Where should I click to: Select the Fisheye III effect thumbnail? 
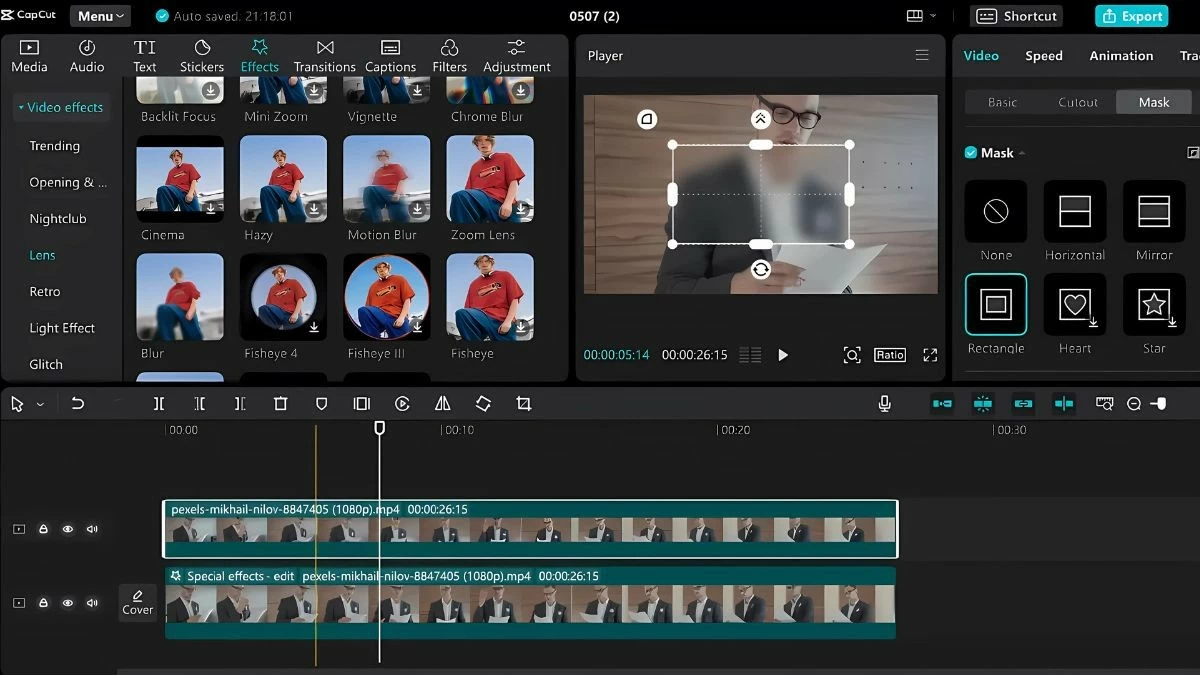(x=386, y=297)
